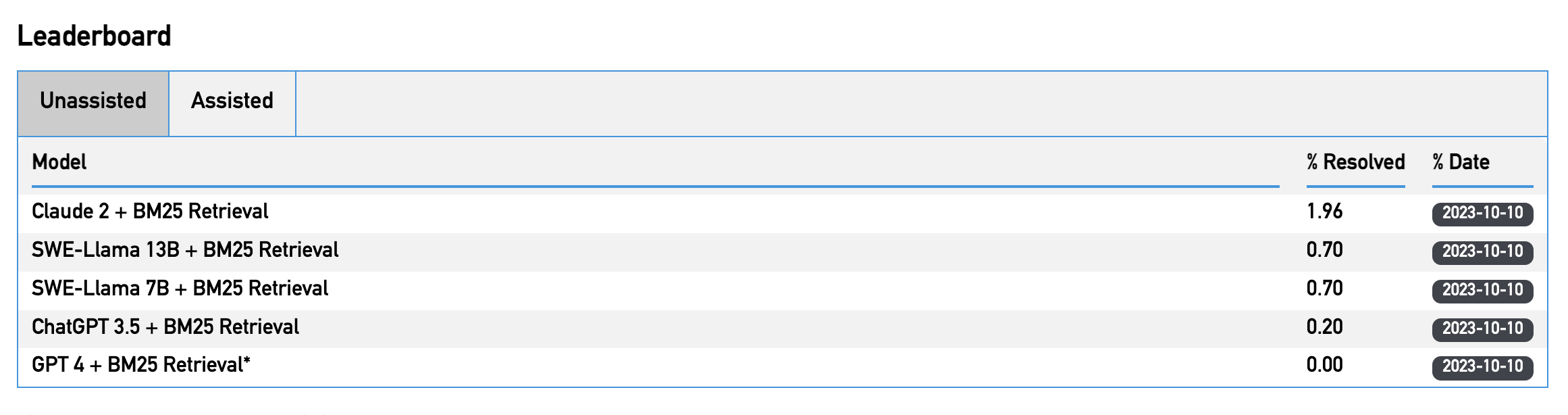Viewport: 1568px width, 415px height.
Task: Select the Claude 2 + BM25 Retrieval row
Action: pos(150,212)
